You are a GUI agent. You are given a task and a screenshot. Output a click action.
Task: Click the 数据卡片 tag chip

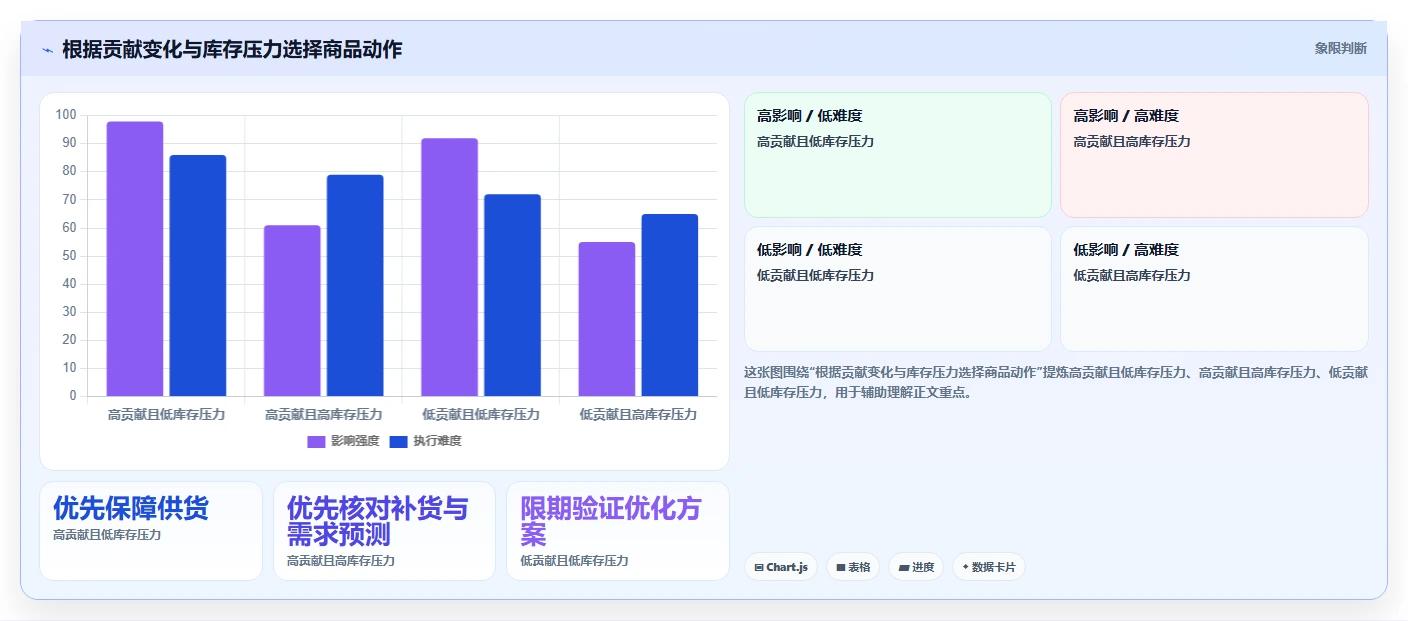pos(988,567)
